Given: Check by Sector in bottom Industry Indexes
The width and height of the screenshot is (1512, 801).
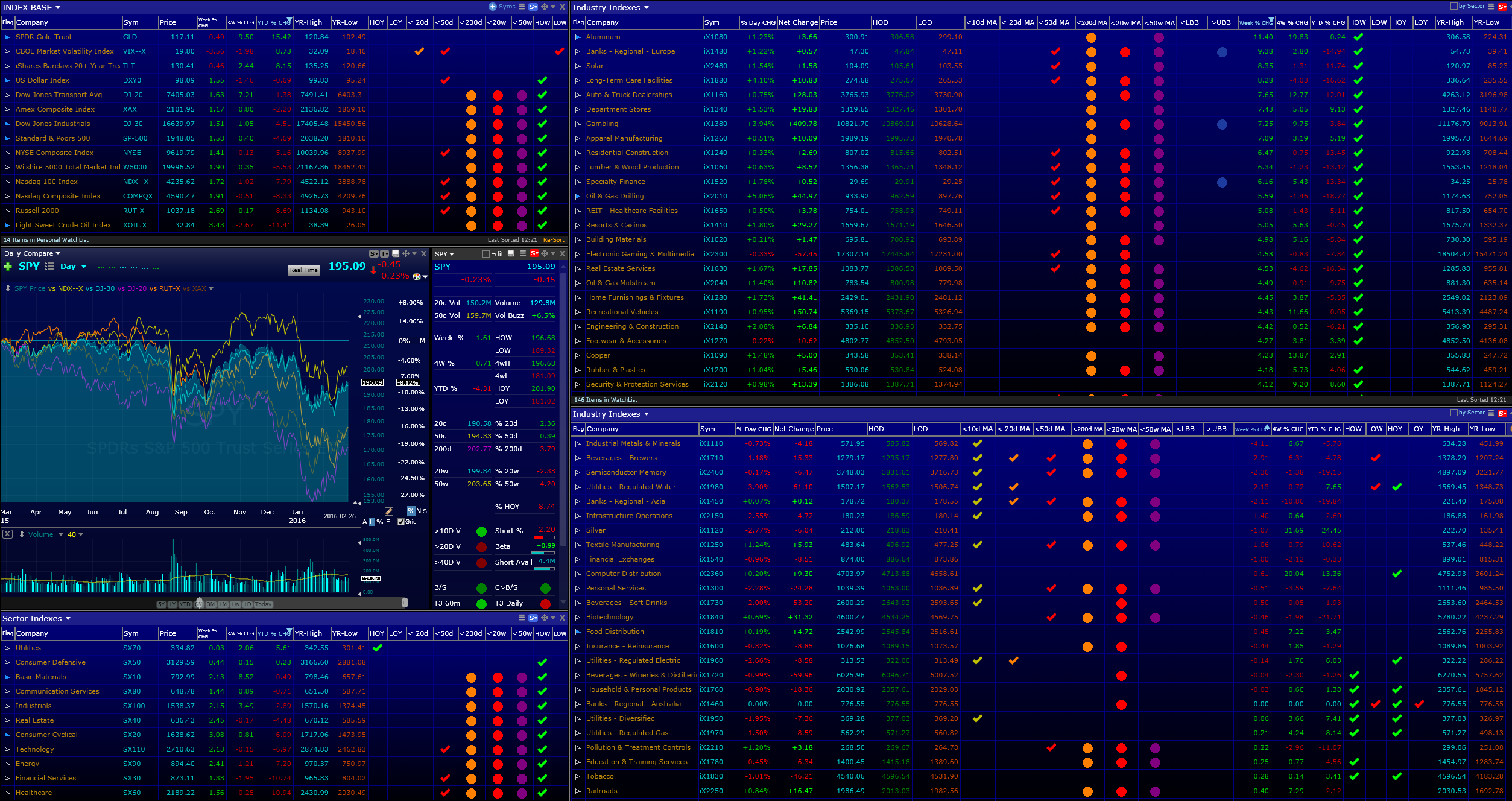Looking at the screenshot, I should pos(1453,413).
